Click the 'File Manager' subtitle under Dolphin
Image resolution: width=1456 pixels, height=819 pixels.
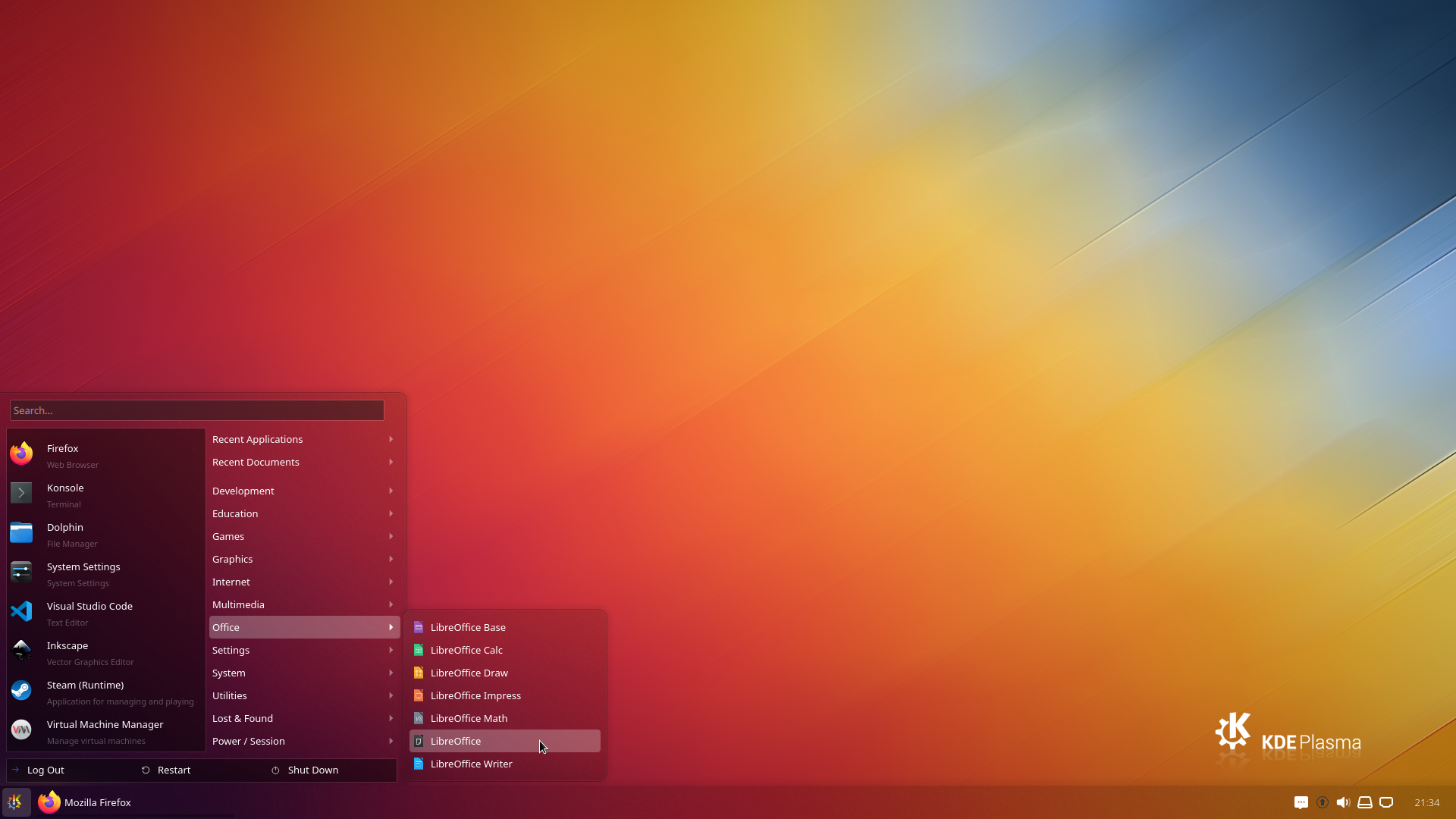[x=72, y=544]
